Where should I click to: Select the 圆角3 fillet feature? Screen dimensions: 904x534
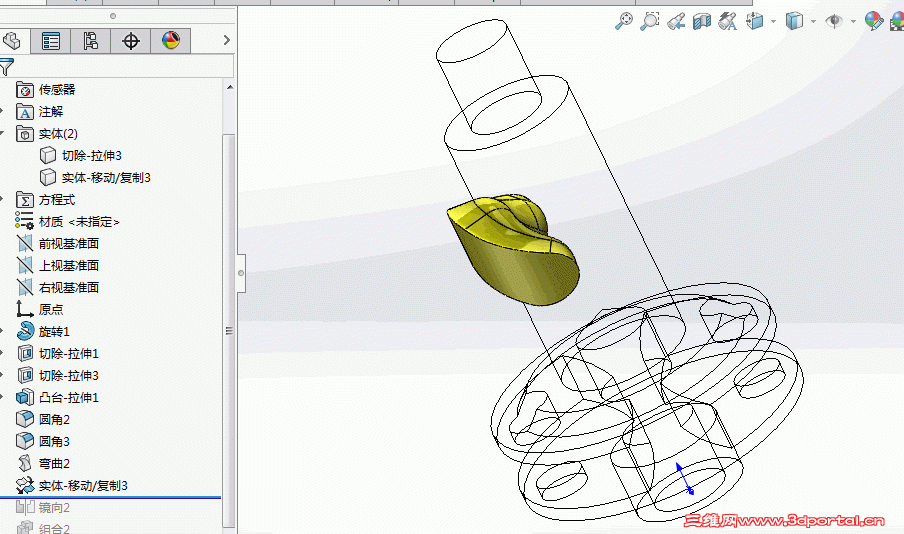43,441
